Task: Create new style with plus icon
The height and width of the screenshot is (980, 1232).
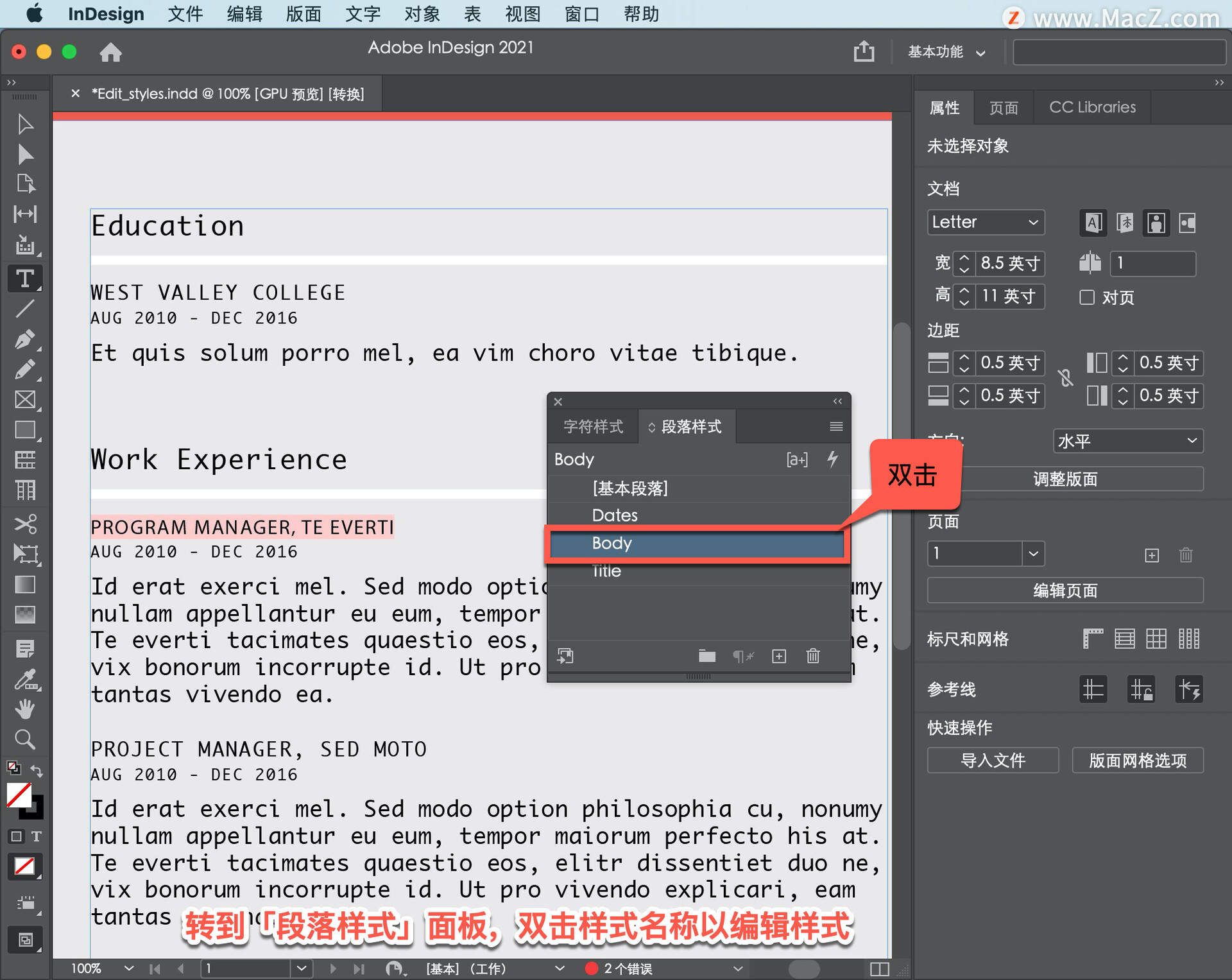Action: click(x=779, y=656)
